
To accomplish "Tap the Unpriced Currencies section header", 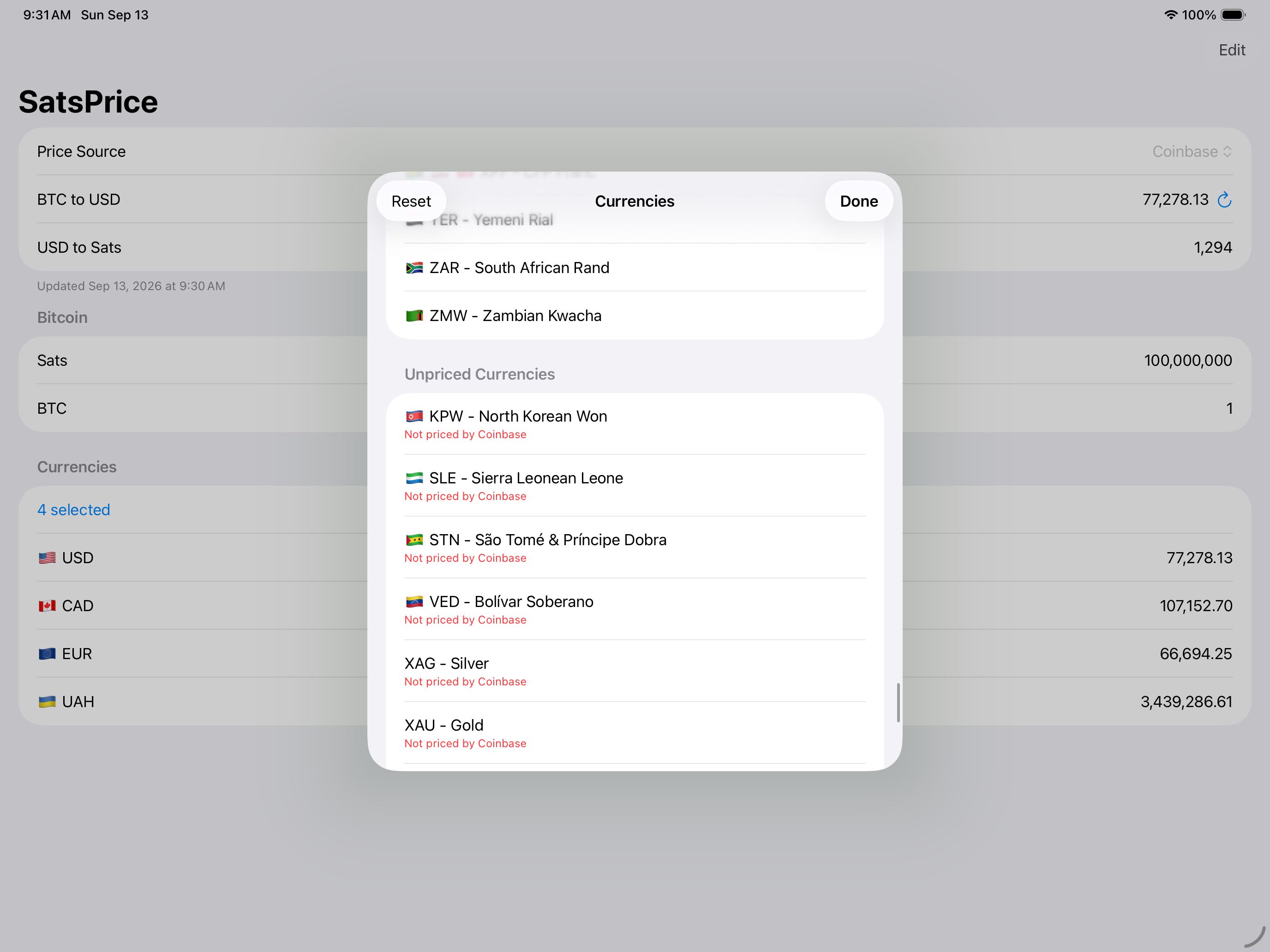I will point(479,374).
